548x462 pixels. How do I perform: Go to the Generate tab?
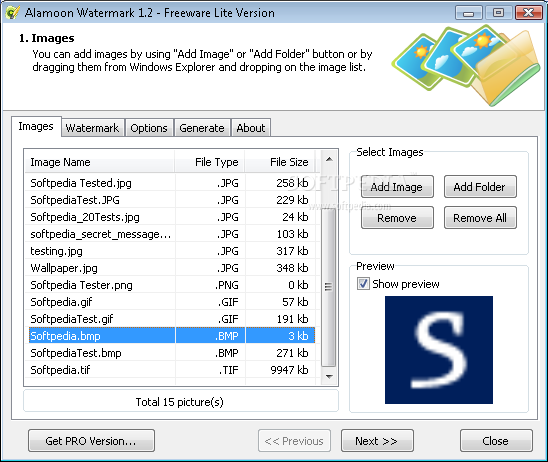point(202,128)
